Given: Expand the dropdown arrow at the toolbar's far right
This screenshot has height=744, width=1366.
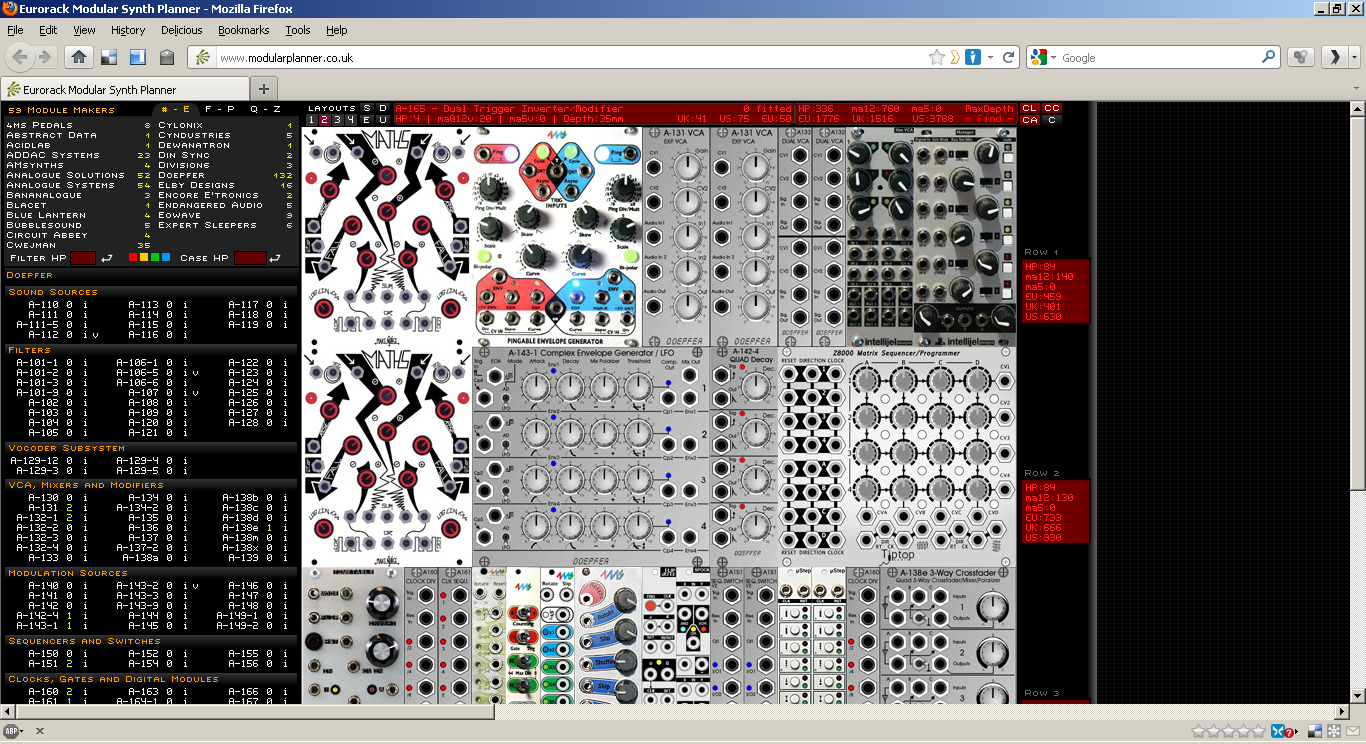Looking at the screenshot, I should pos(1355,57).
